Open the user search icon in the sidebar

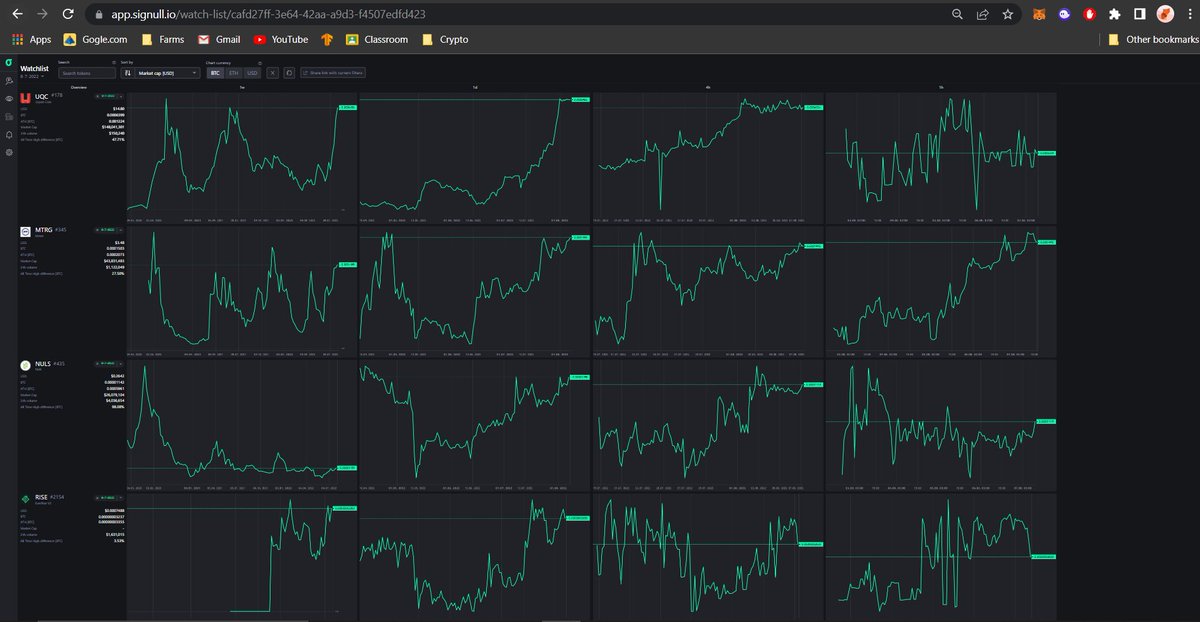pos(8,80)
